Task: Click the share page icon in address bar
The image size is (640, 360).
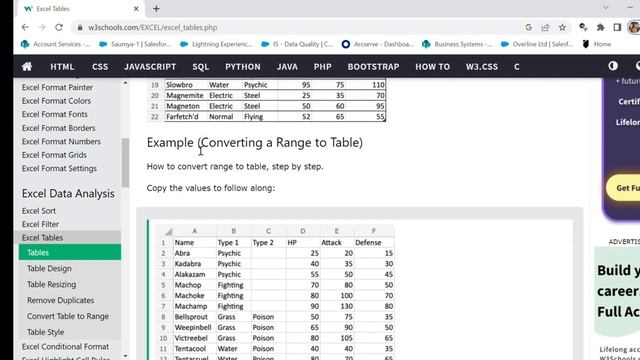Action: [545, 27]
